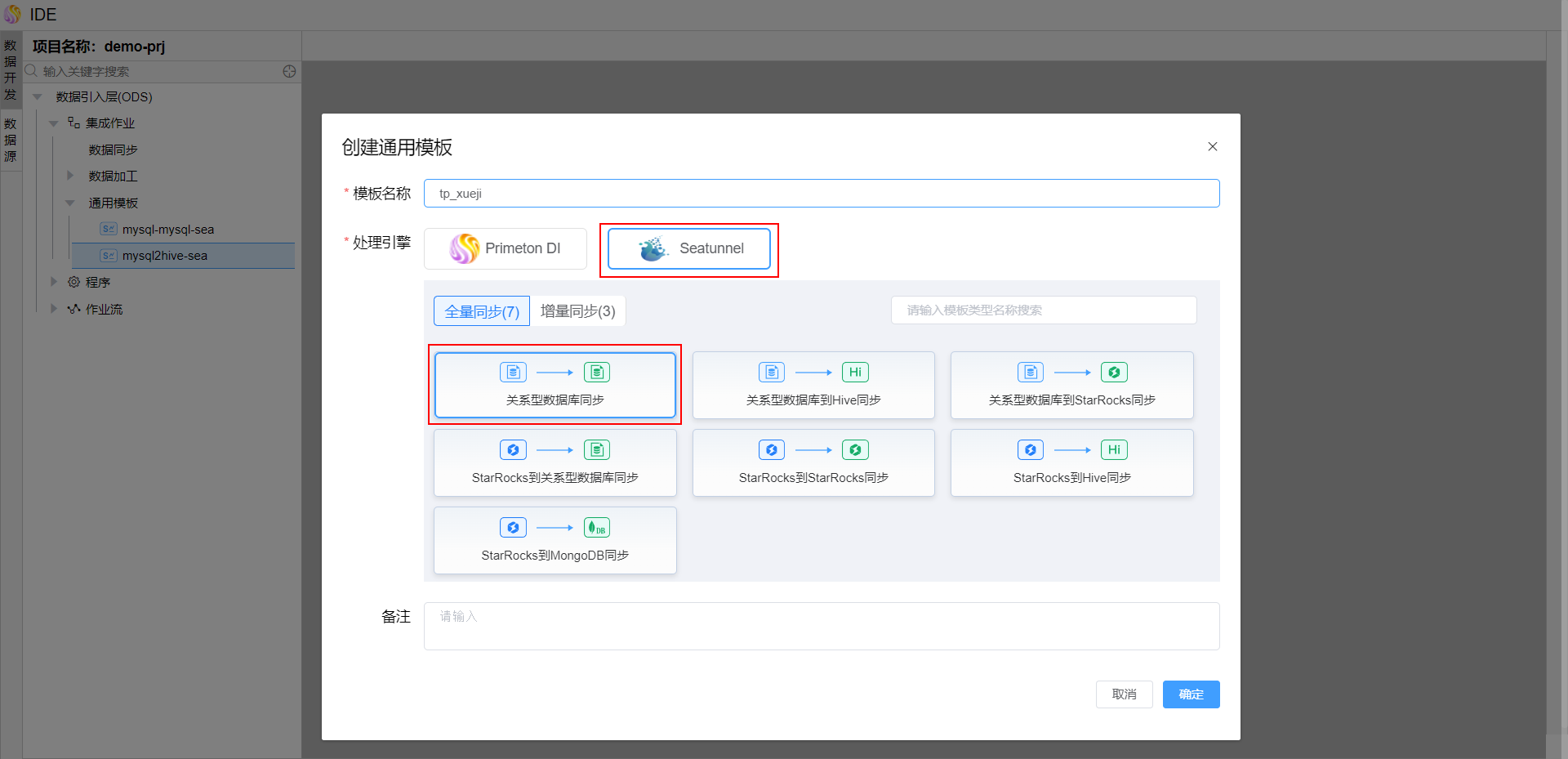Select 数据加工 in the tree
Screen dimensions: 1568x759
pyautogui.click(x=114, y=176)
